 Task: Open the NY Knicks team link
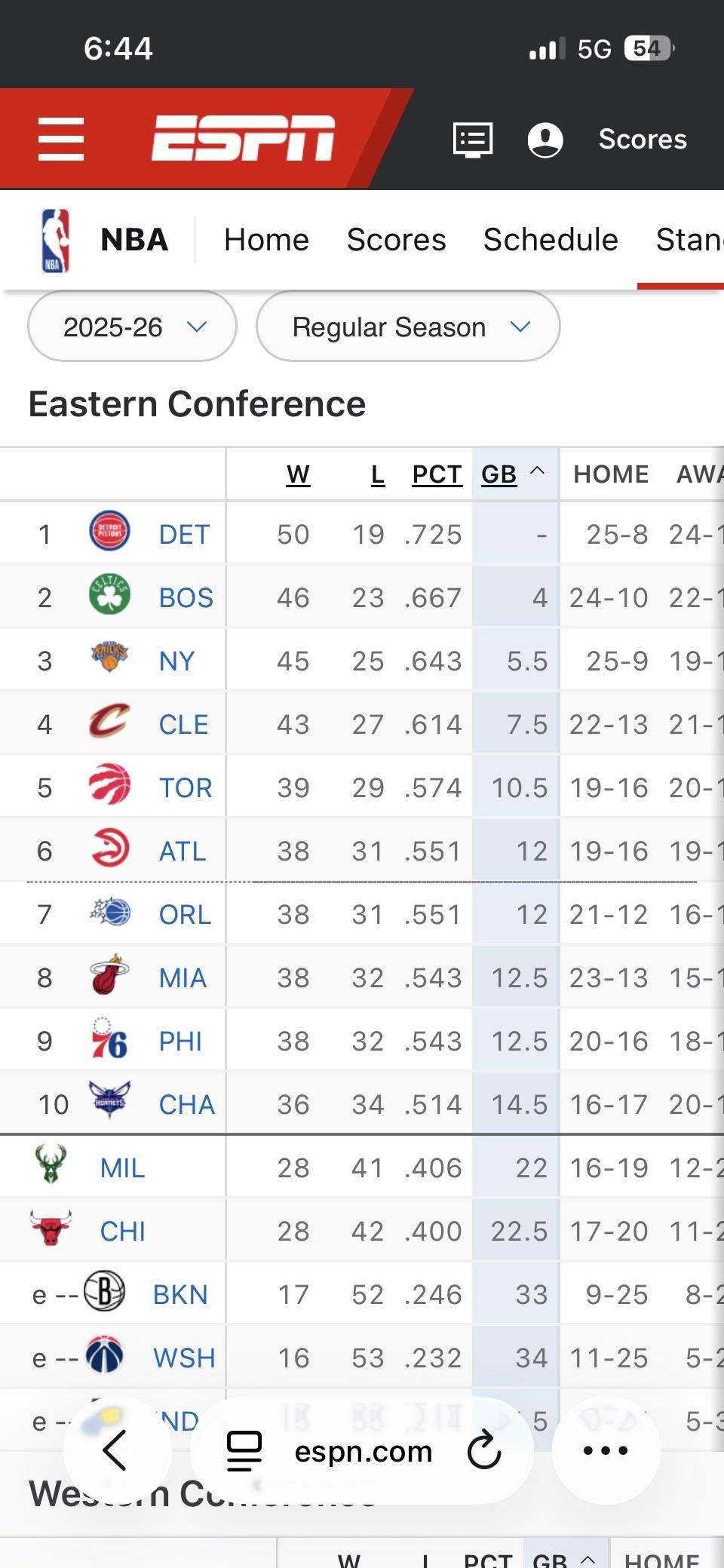pos(176,661)
